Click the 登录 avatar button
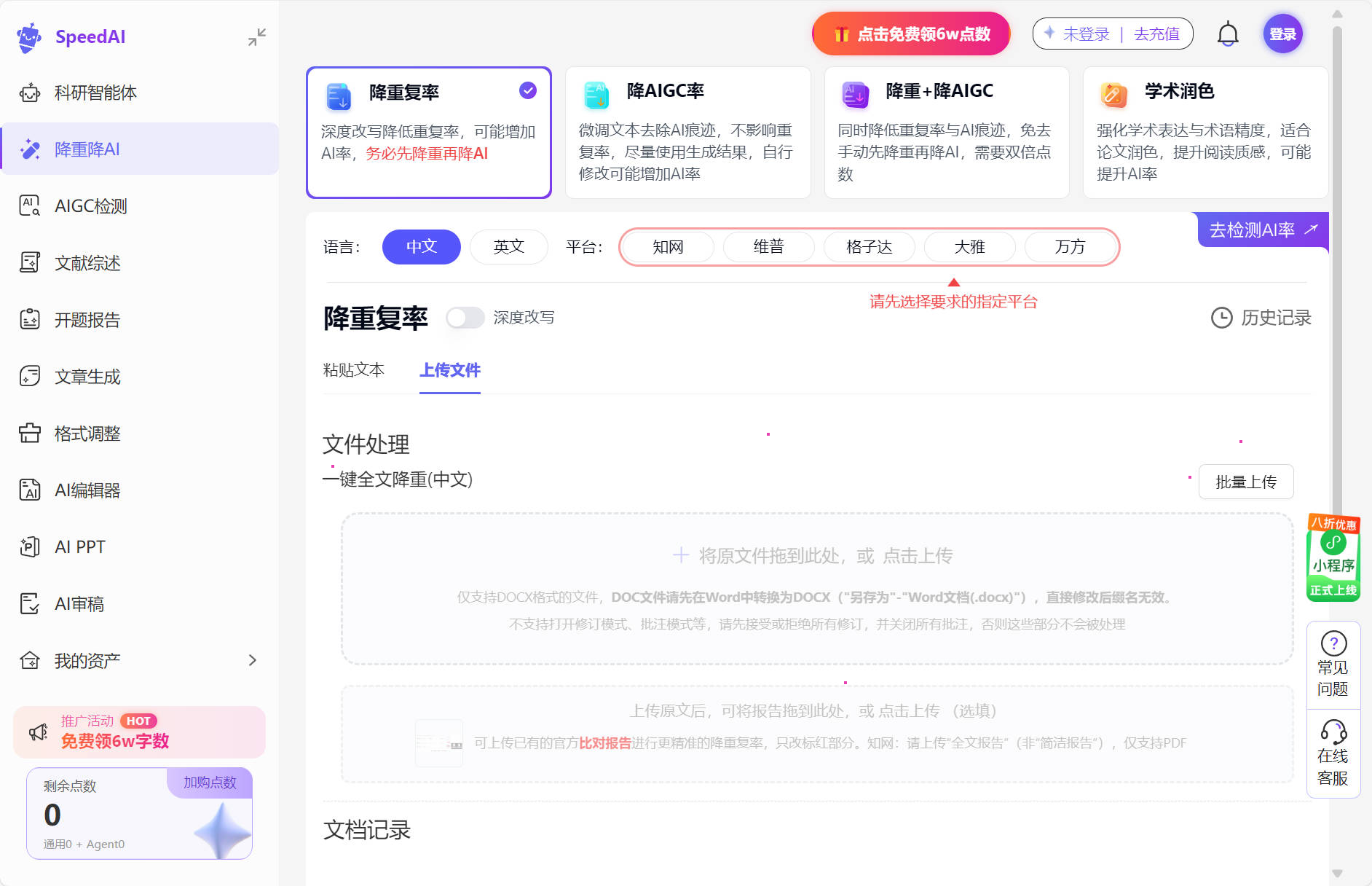The height and width of the screenshot is (886, 1372). point(1283,34)
